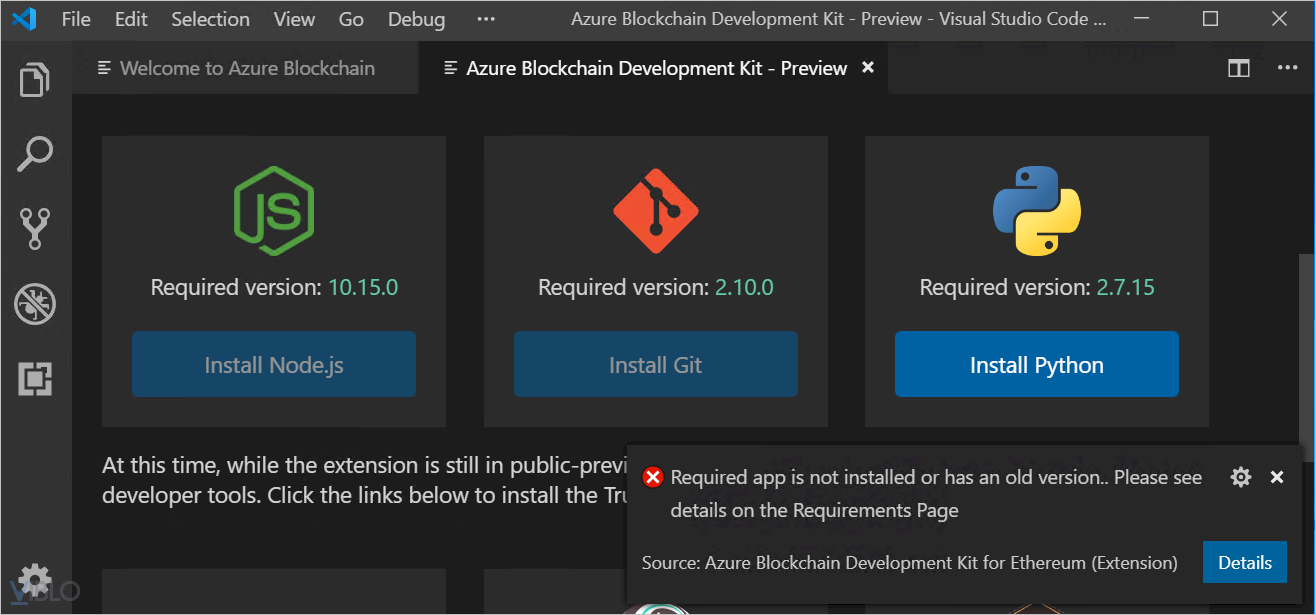Close Azure Blockchain Development Kit tab
Screen dimensions: 1316x615
pos(868,67)
